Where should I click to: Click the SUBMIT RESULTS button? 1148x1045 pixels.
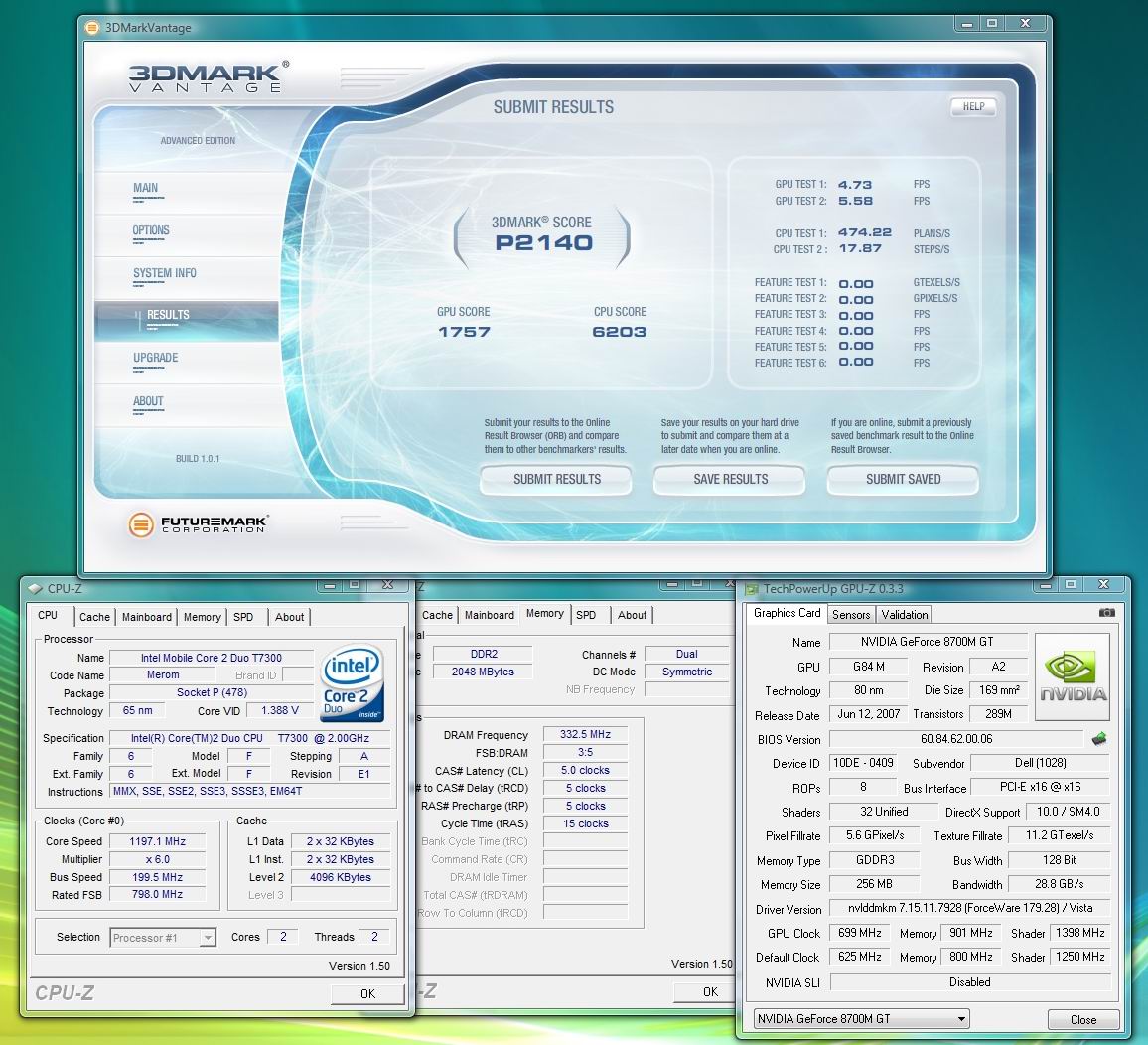[556, 479]
